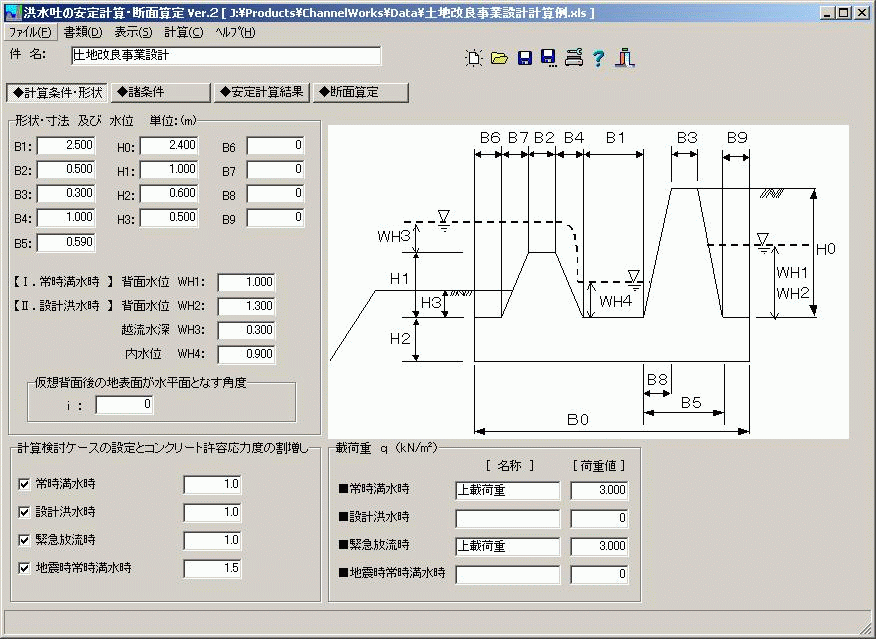This screenshot has width=876, height=639.
Task: Disable the 地震時常時満水時 case
Action: tap(23, 568)
